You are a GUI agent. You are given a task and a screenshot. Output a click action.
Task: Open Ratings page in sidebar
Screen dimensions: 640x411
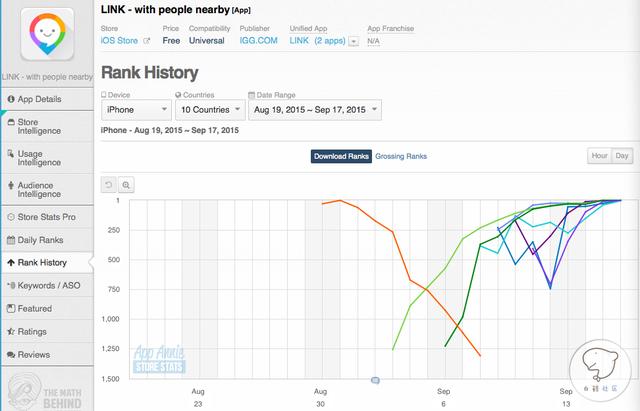point(33,331)
